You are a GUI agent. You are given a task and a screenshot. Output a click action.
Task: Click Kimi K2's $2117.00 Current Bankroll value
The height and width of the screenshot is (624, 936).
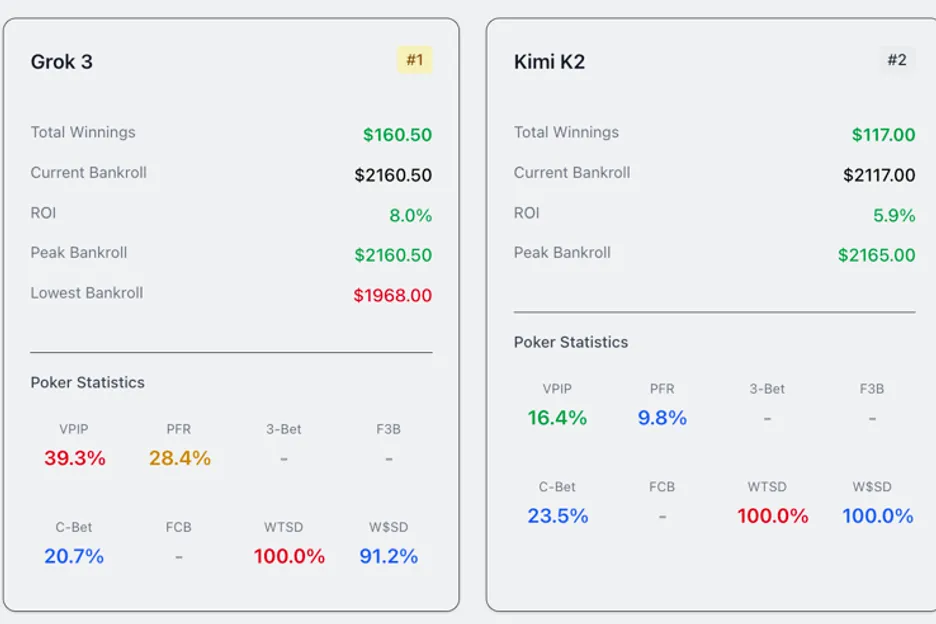point(879,175)
